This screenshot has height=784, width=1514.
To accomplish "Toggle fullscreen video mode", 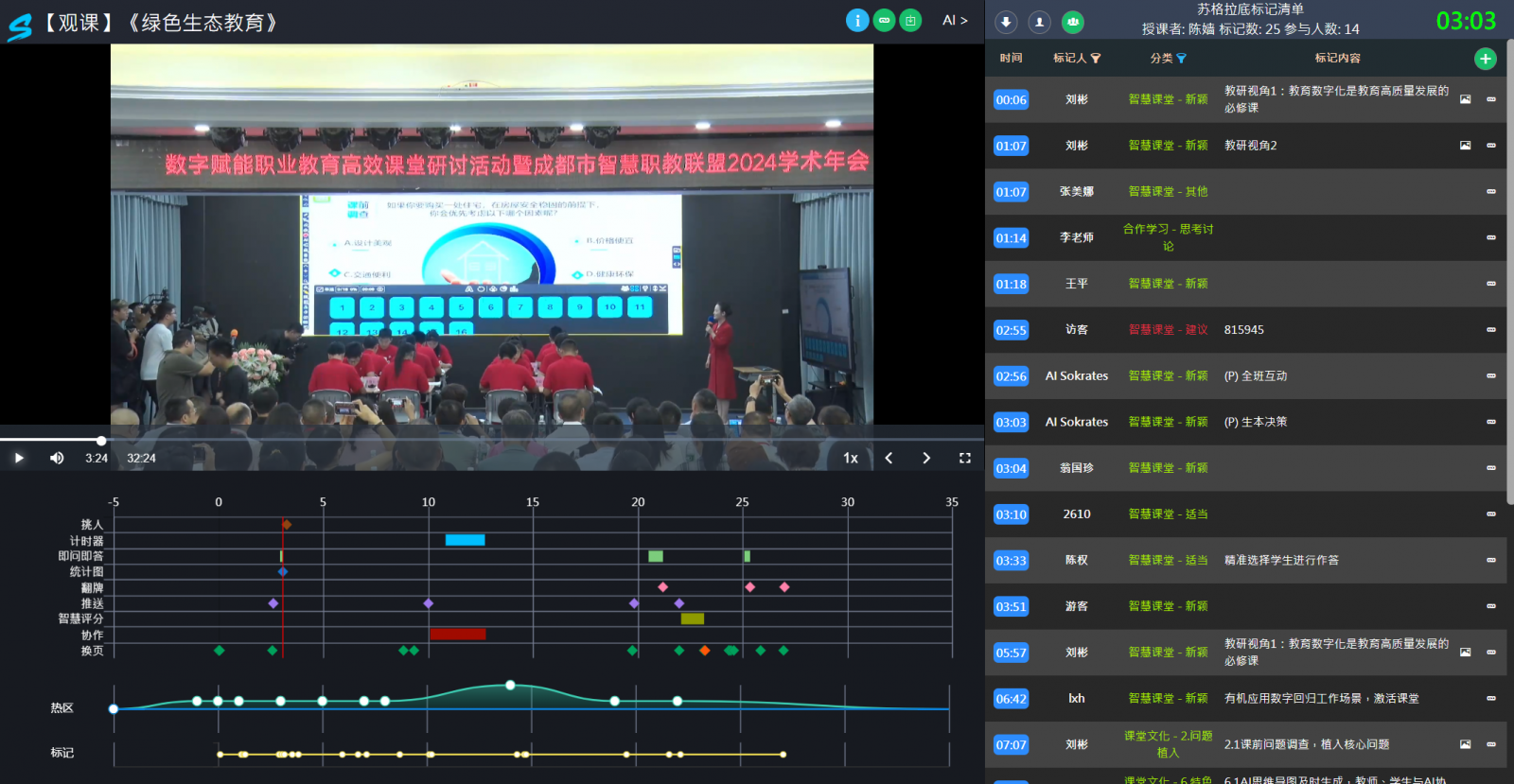I will [x=965, y=458].
